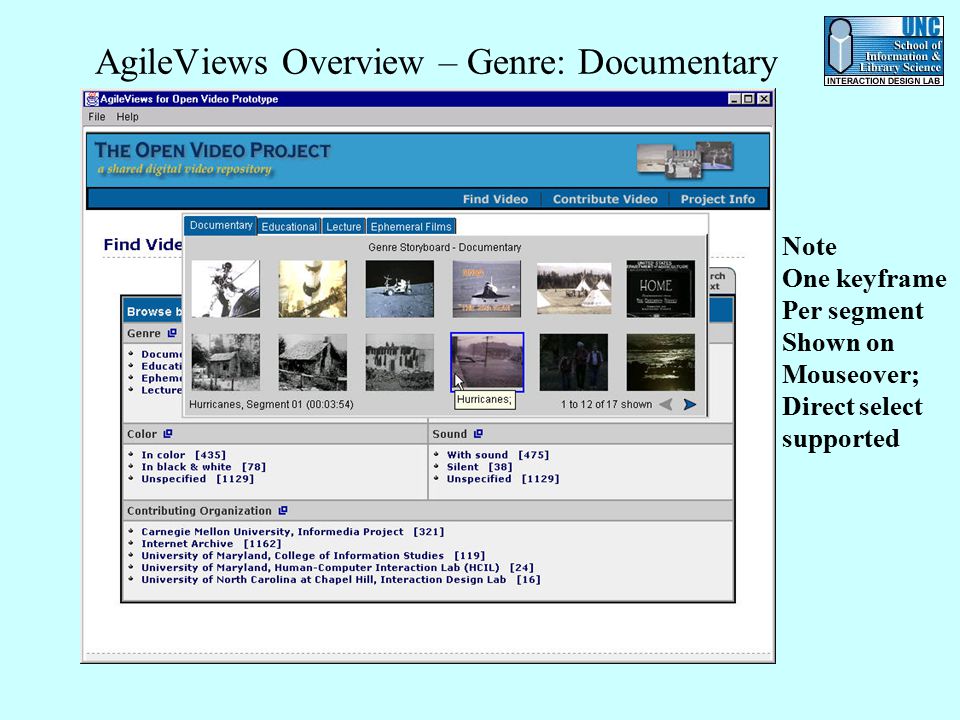Switch to the Lecture genre tab
The height and width of the screenshot is (720, 960).
[343, 227]
